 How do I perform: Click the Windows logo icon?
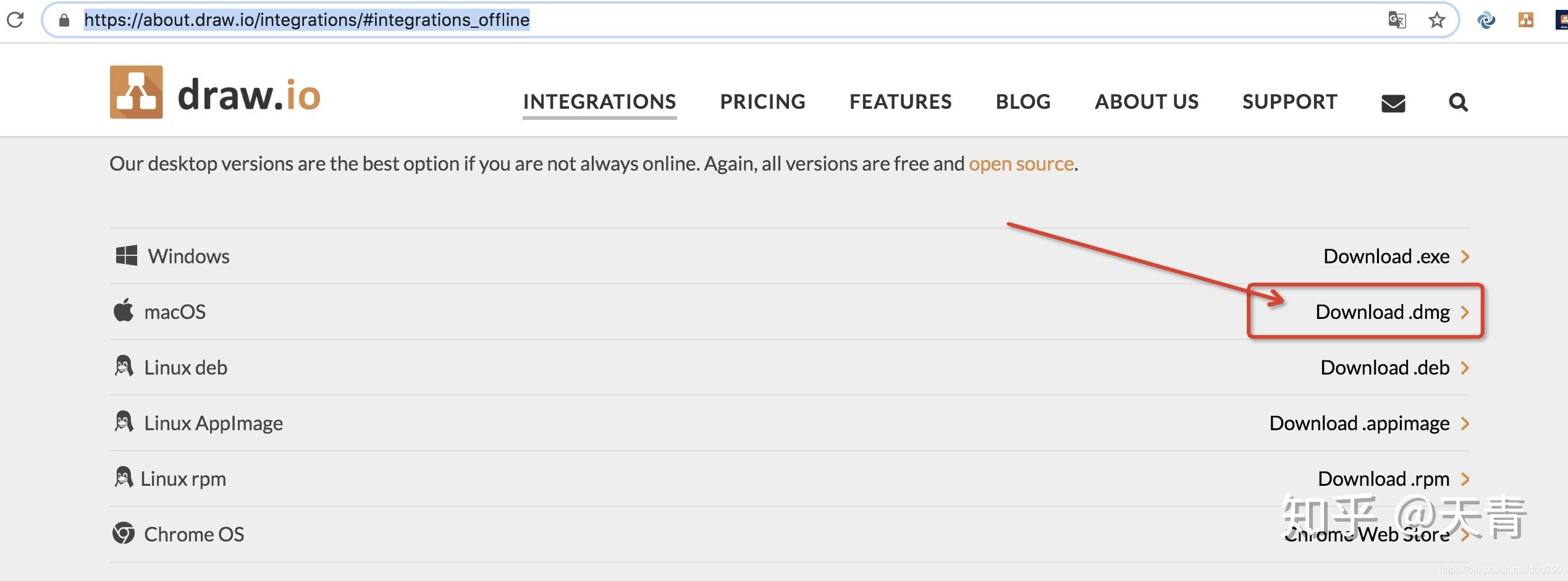(127, 255)
